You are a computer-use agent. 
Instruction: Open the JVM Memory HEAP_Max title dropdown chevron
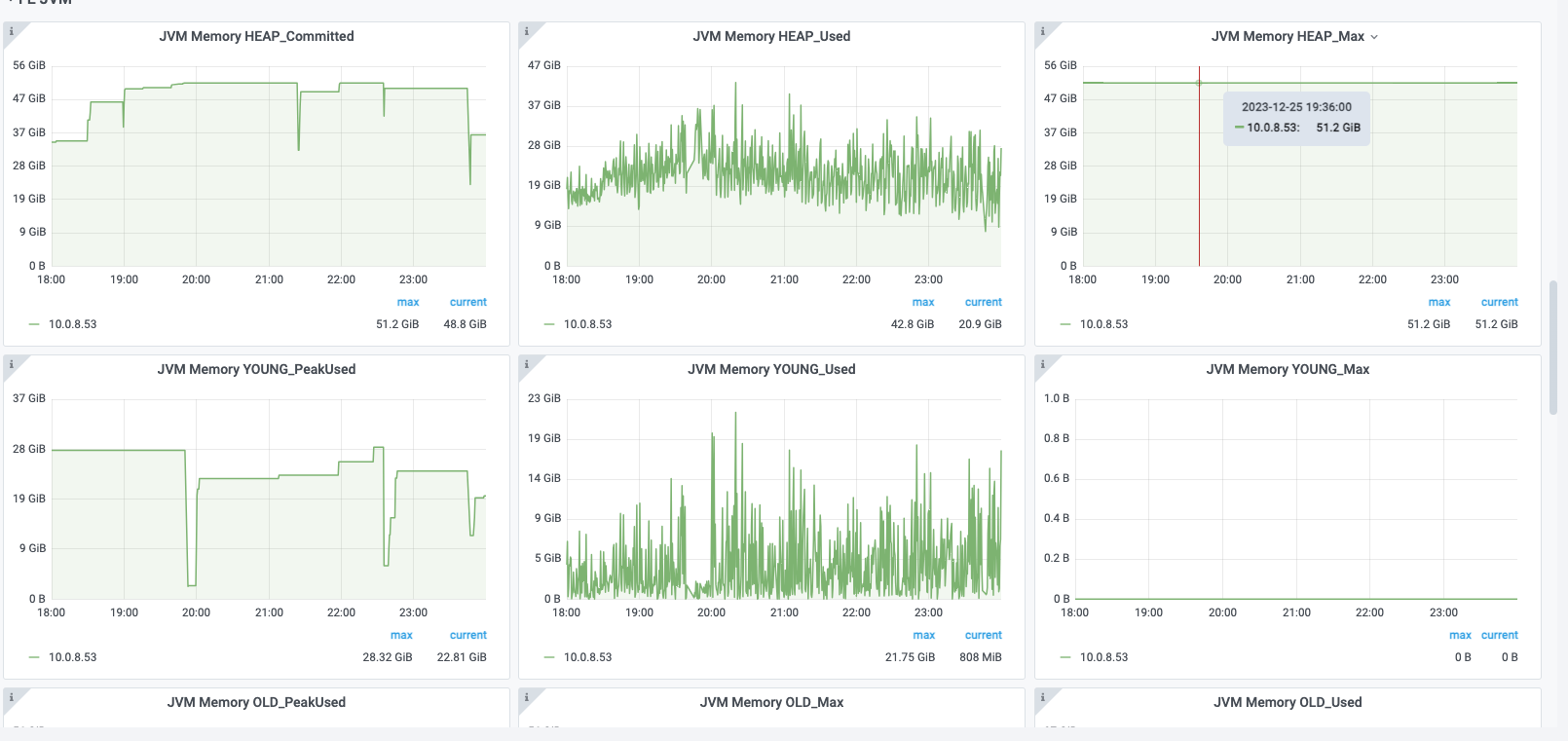1374,37
